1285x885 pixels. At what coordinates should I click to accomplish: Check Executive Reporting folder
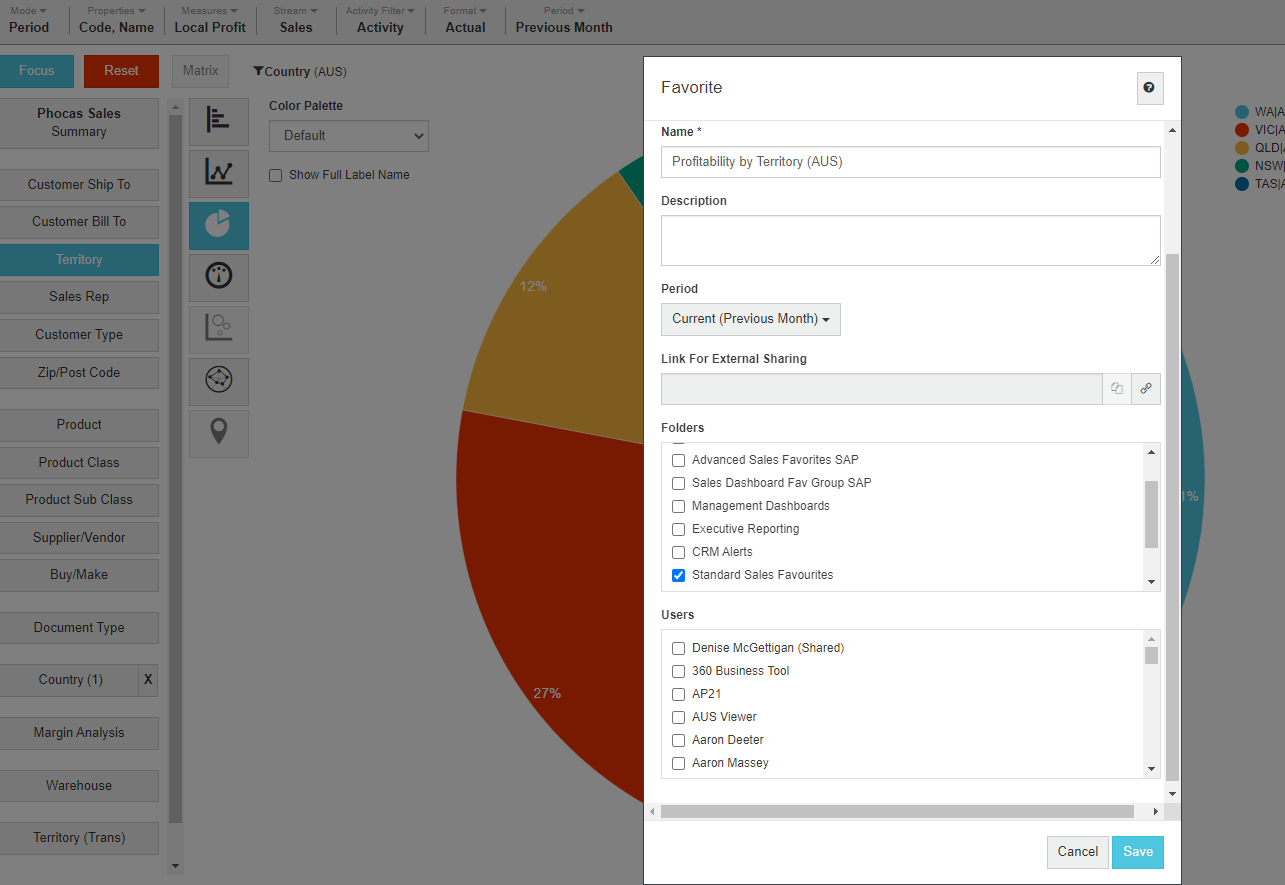click(x=678, y=529)
